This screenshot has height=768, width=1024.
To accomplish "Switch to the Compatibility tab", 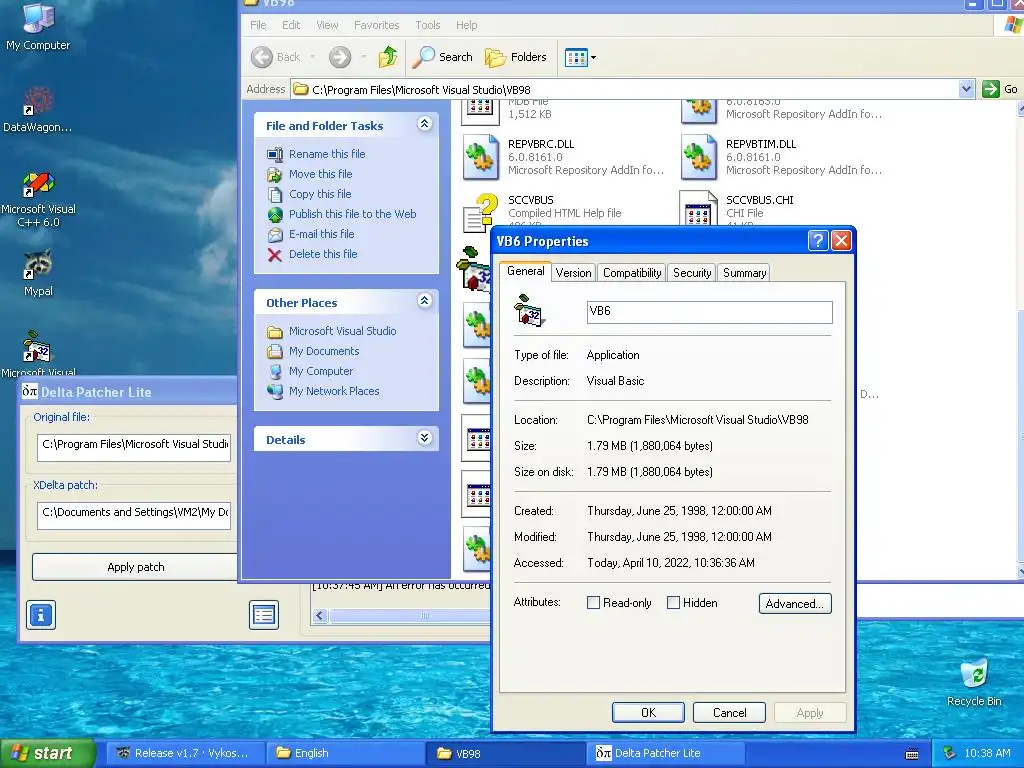I will tap(632, 273).
